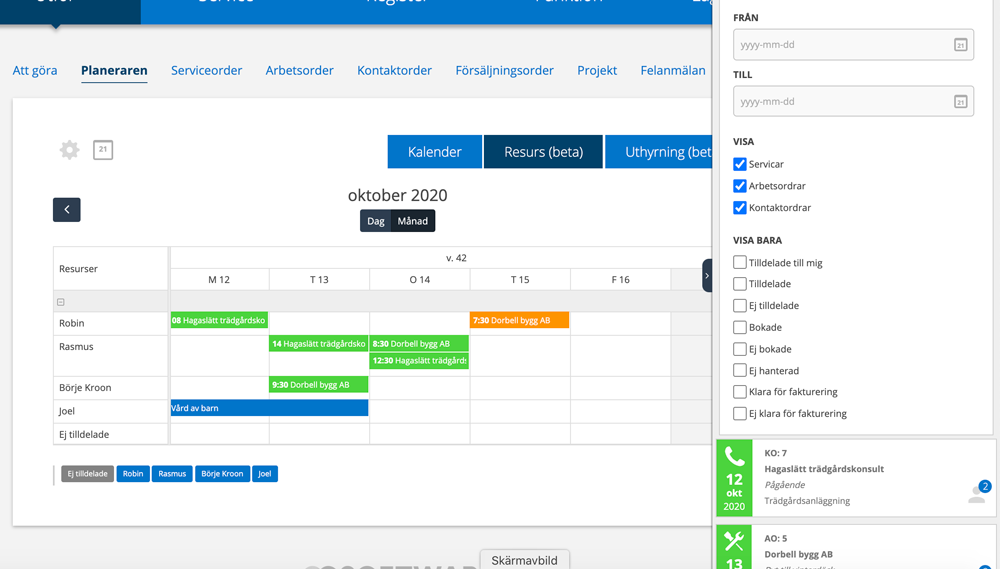The height and width of the screenshot is (569, 1000).
Task: Open Börje Kroon's 9:30 Dorbell bygg event
Action: coord(319,385)
